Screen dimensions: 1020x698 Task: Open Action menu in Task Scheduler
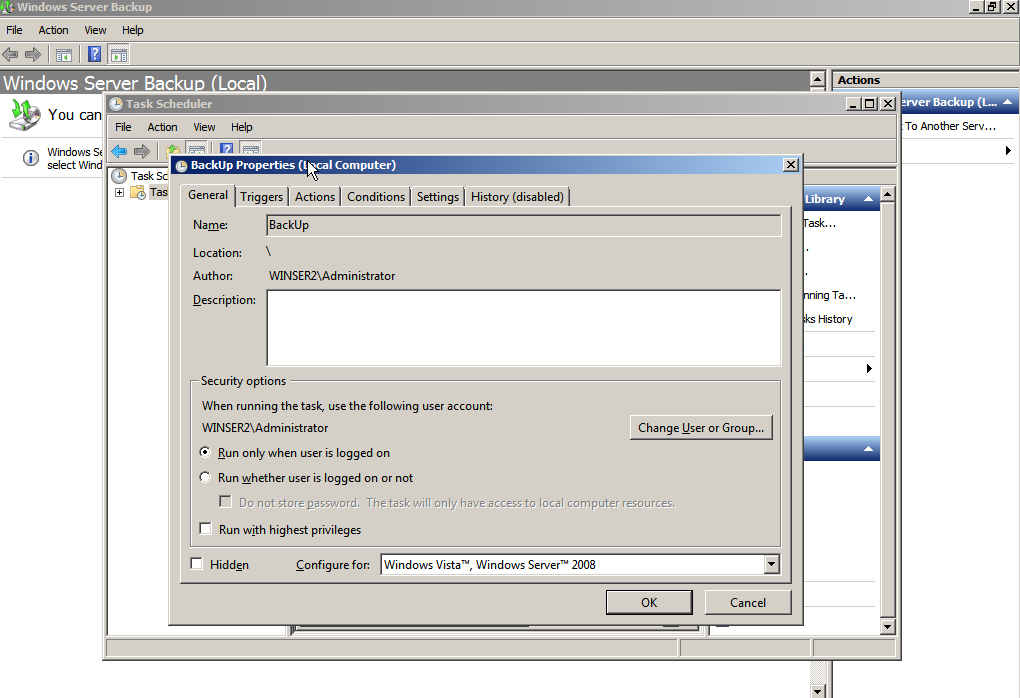click(x=162, y=127)
